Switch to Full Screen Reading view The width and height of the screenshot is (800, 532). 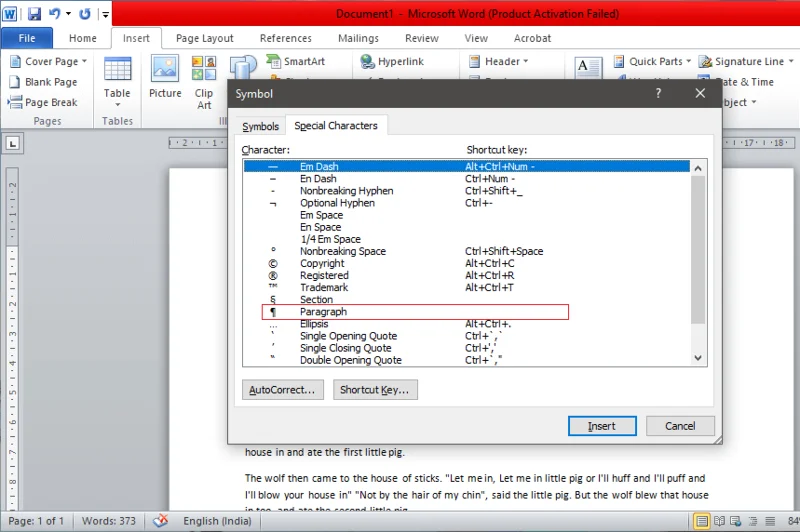719,521
